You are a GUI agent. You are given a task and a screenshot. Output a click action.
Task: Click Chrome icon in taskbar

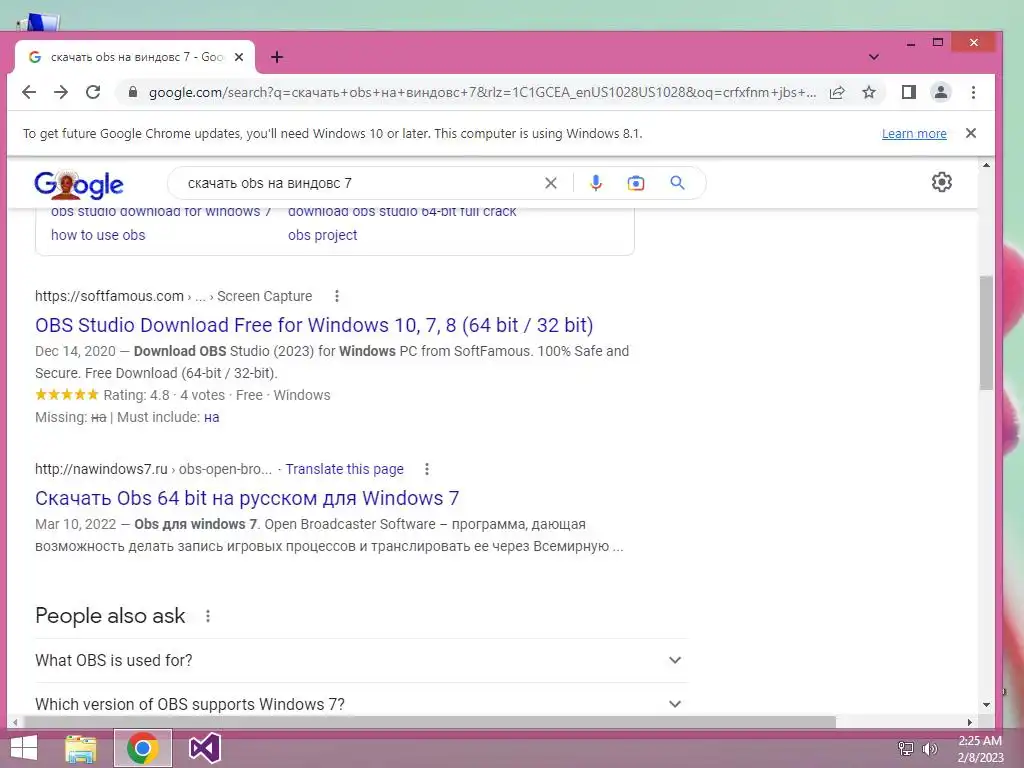(142, 748)
